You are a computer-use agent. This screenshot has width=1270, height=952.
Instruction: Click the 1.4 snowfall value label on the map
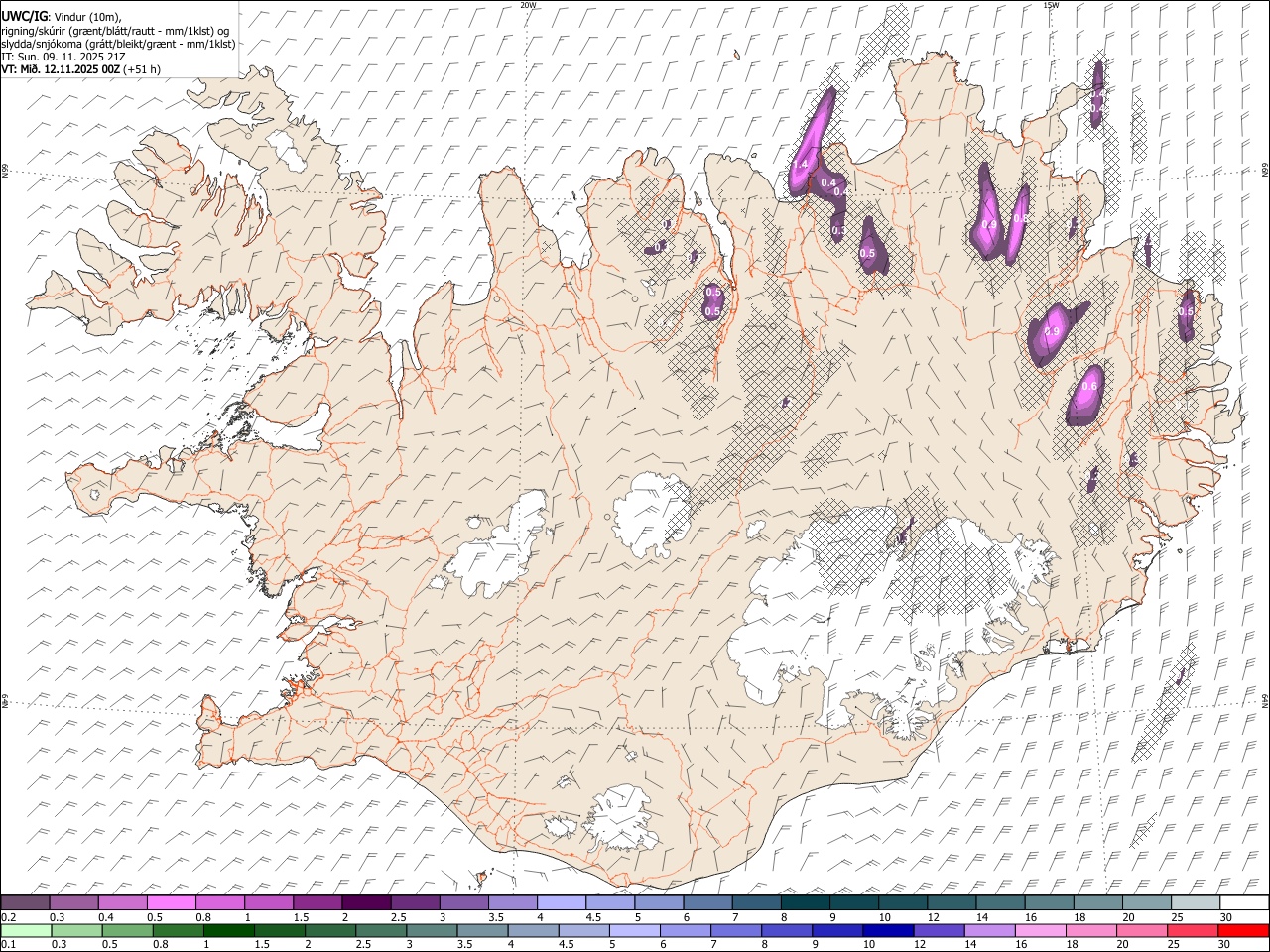tap(803, 164)
